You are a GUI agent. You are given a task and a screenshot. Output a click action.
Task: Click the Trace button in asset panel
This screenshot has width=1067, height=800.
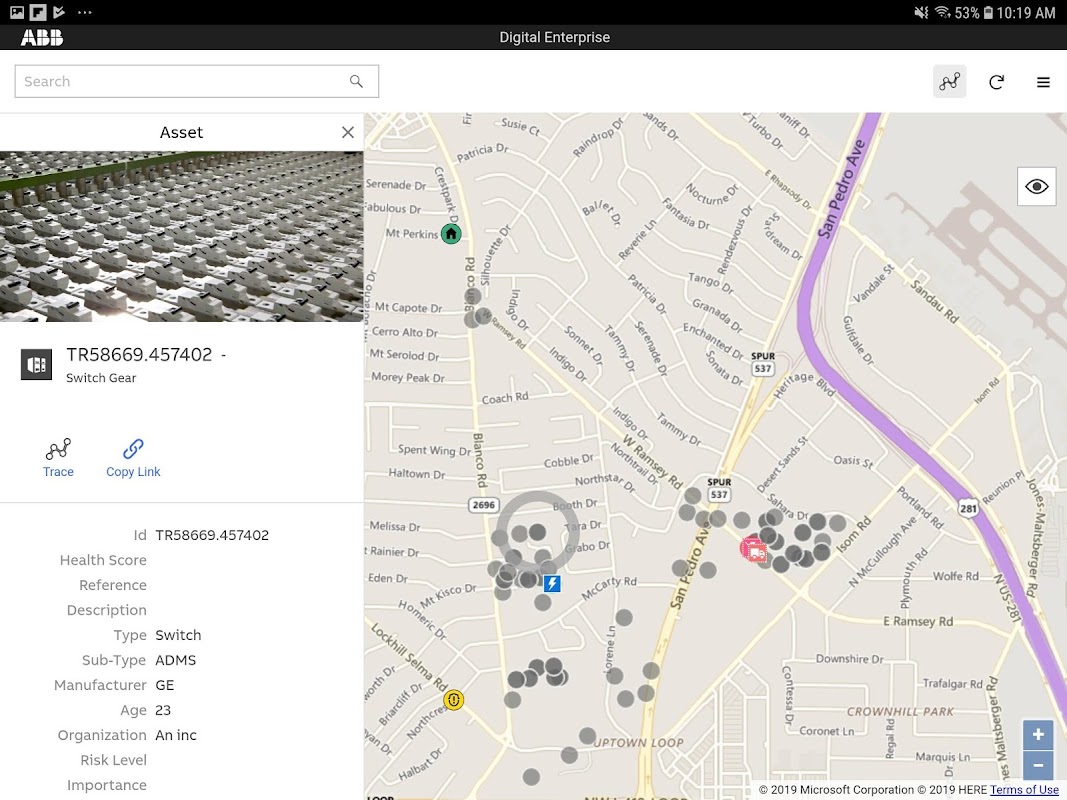click(x=58, y=458)
